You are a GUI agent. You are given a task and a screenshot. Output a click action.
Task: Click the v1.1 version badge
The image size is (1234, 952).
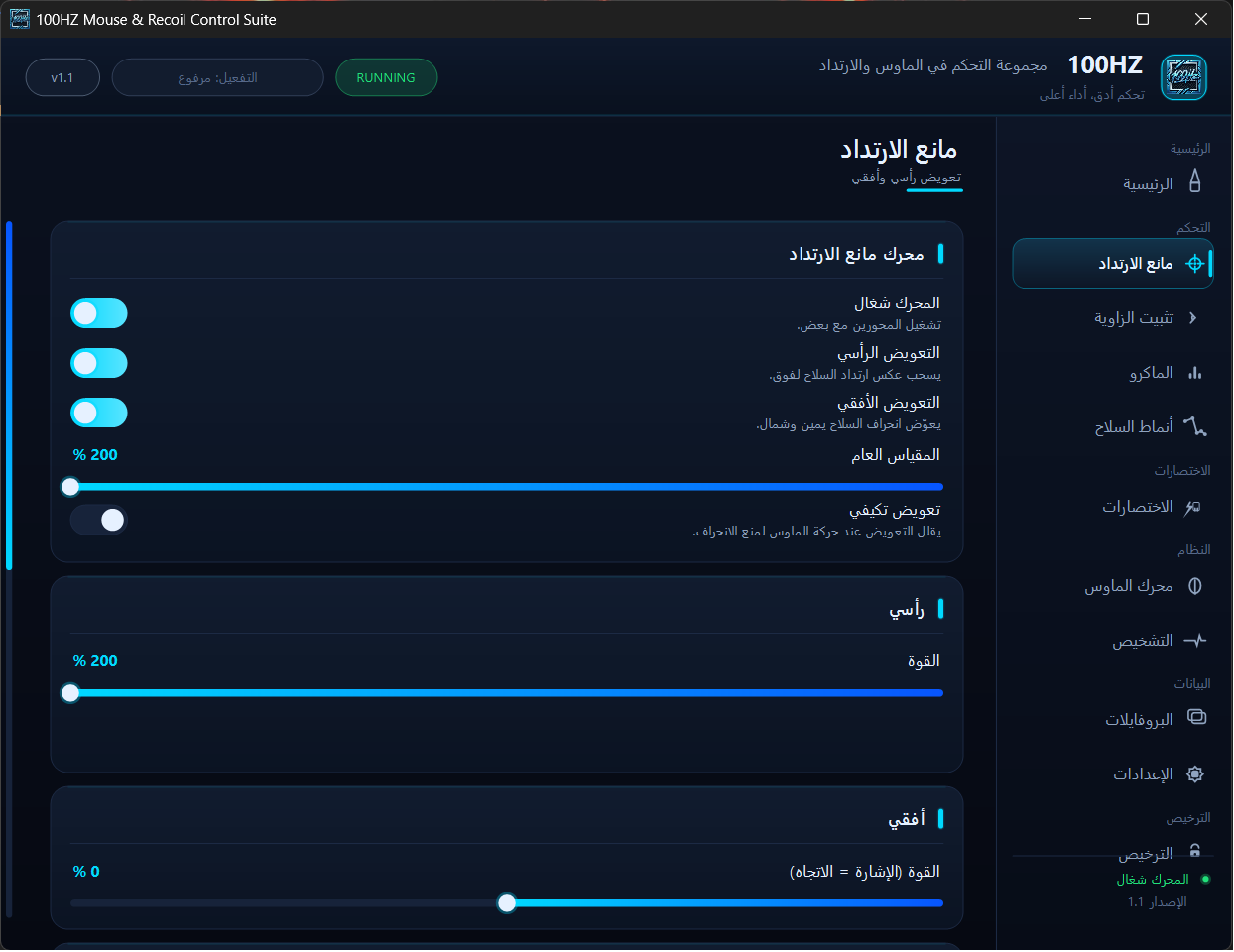[x=62, y=77]
